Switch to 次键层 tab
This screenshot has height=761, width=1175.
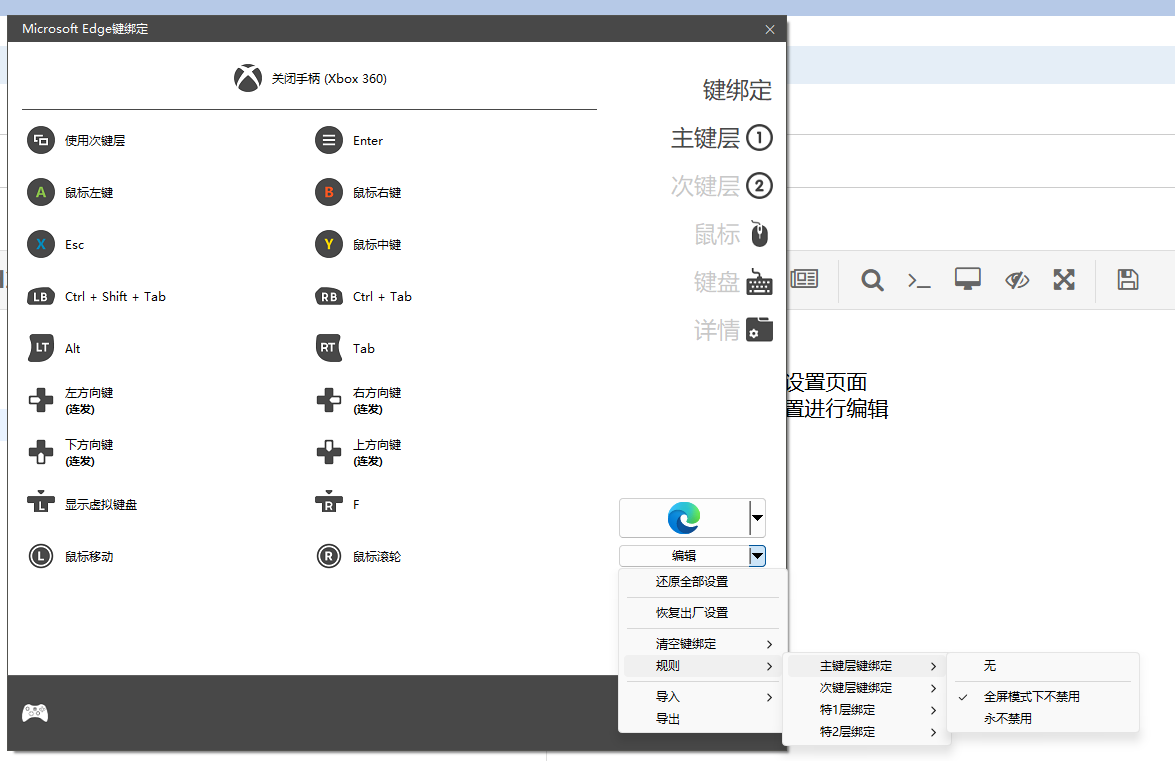pyautogui.click(x=722, y=186)
